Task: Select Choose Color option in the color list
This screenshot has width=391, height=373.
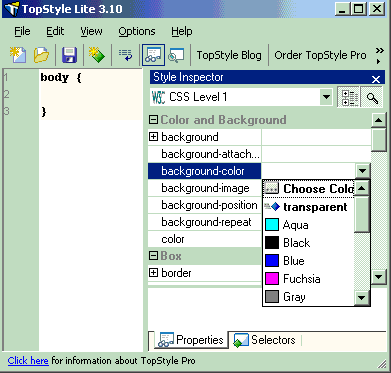Action: [x=308, y=189]
